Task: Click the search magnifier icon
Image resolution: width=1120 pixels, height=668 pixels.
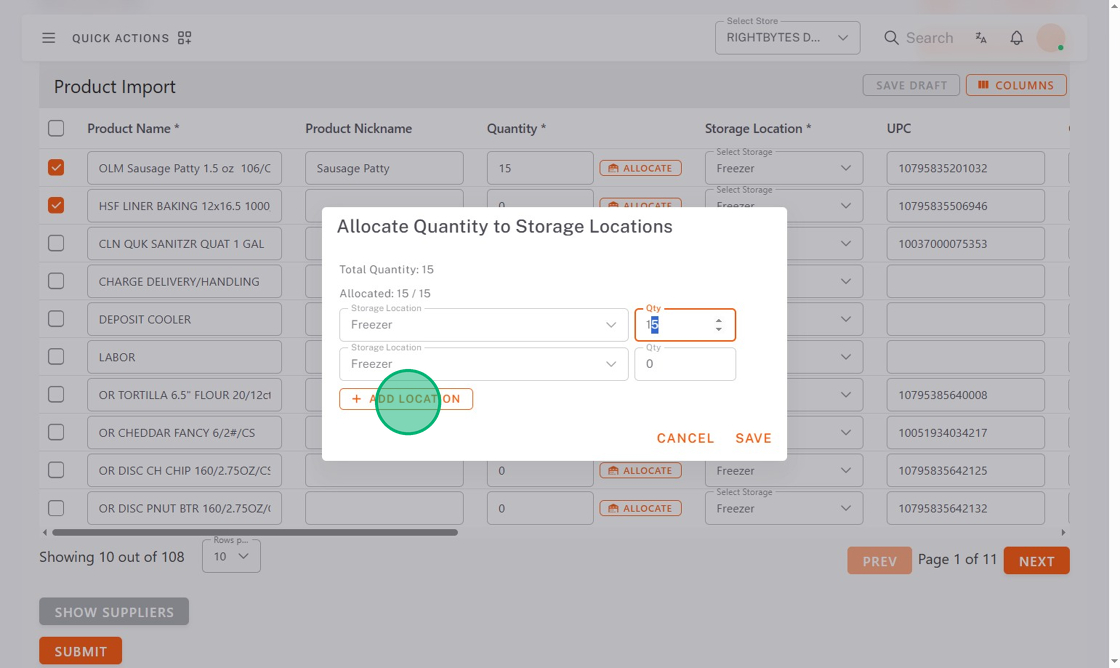Action: [891, 38]
